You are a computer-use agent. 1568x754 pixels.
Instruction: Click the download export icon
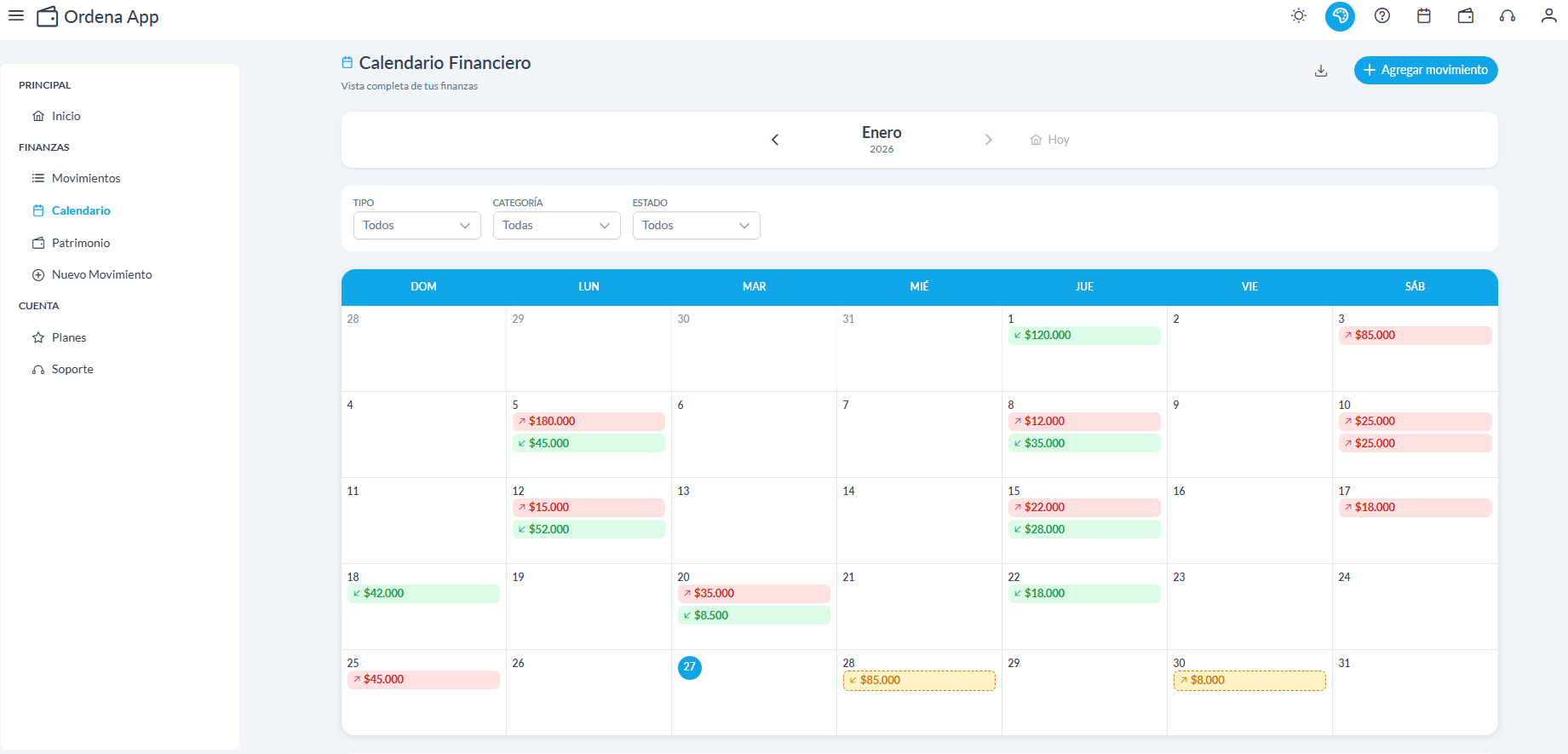click(x=1321, y=71)
